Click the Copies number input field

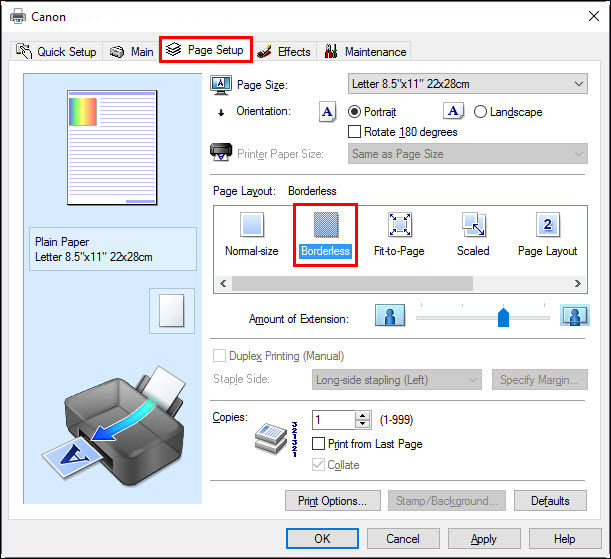334,420
